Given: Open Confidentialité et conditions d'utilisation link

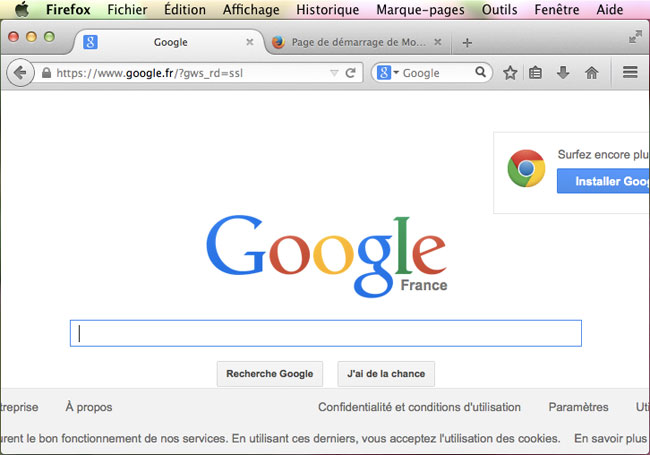Looking at the screenshot, I should (x=419, y=407).
